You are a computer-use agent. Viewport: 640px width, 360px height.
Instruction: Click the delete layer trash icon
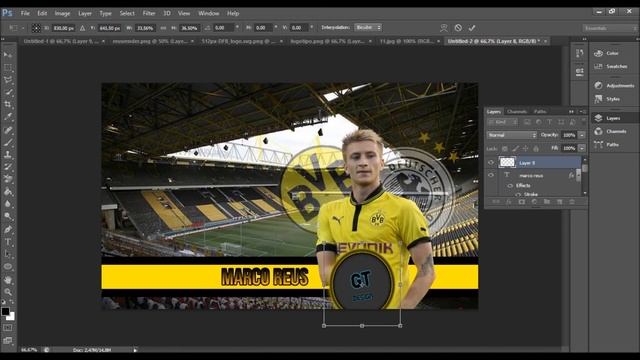coord(572,202)
